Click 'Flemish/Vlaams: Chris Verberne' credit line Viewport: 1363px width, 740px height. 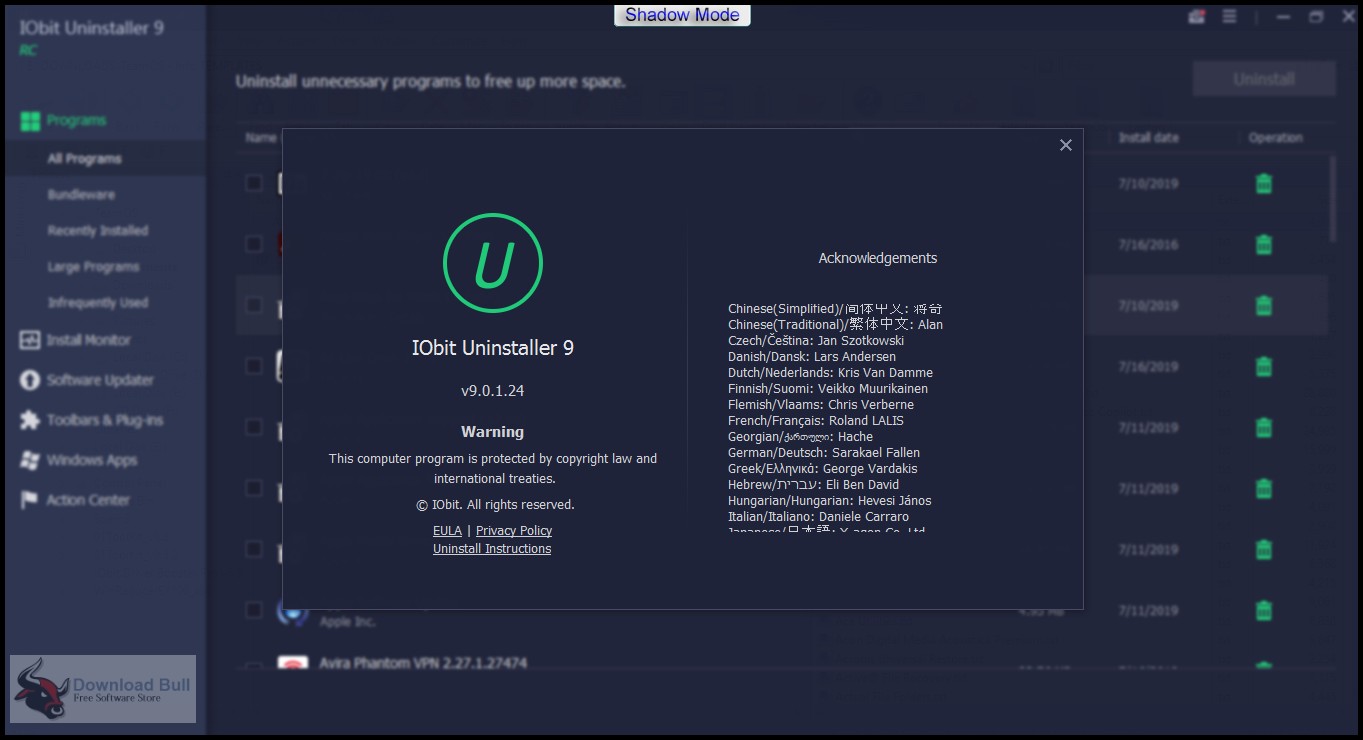[821, 405]
